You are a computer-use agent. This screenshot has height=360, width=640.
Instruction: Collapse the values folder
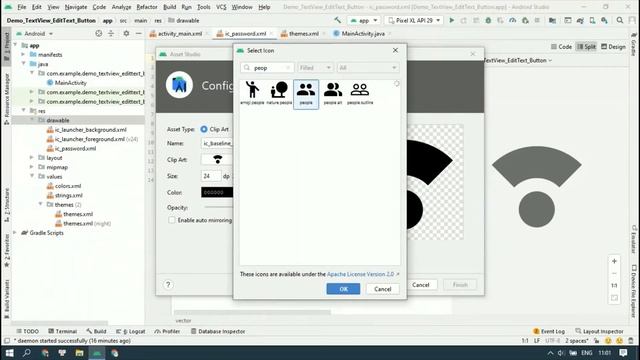(31, 176)
